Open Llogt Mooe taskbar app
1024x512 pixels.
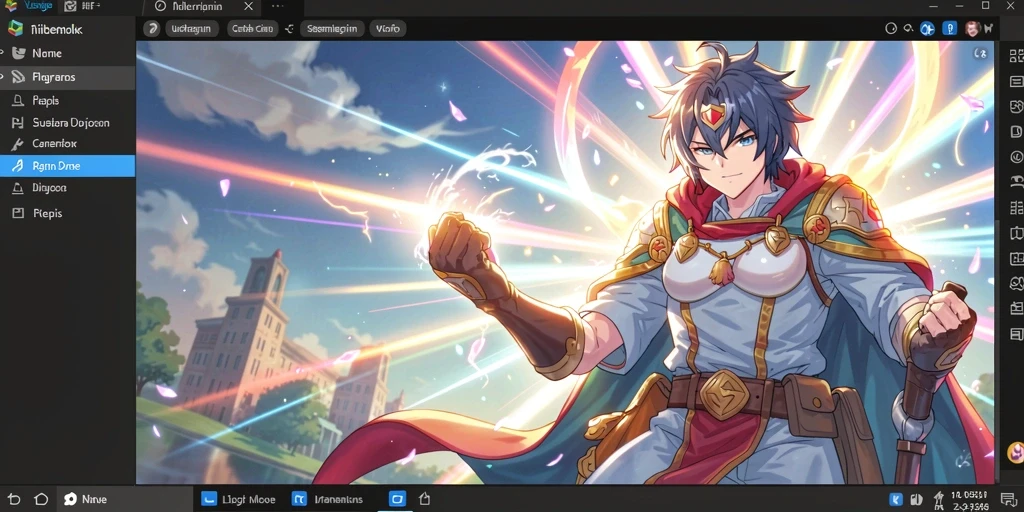click(238, 500)
